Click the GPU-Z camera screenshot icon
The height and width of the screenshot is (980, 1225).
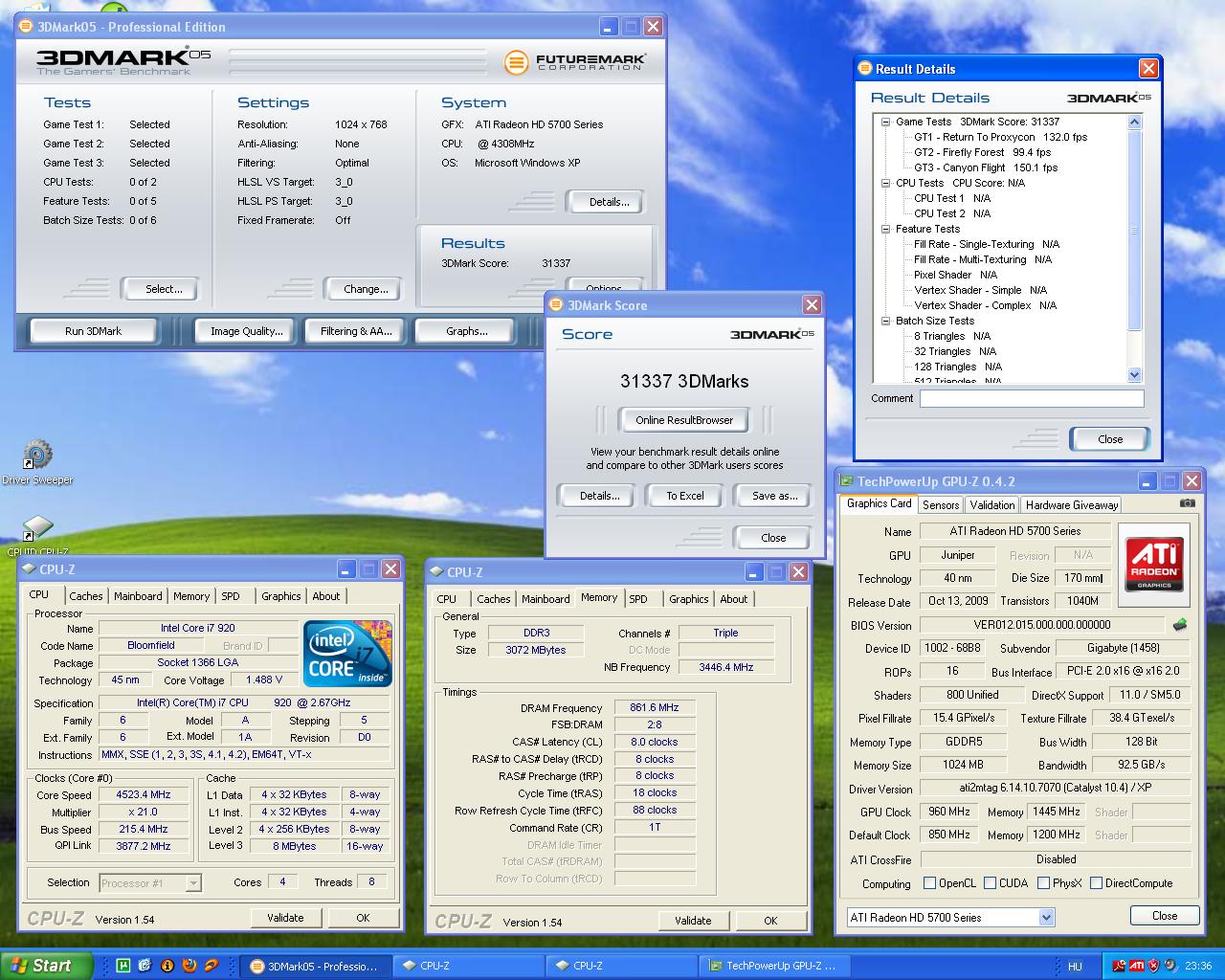[1187, 503]
